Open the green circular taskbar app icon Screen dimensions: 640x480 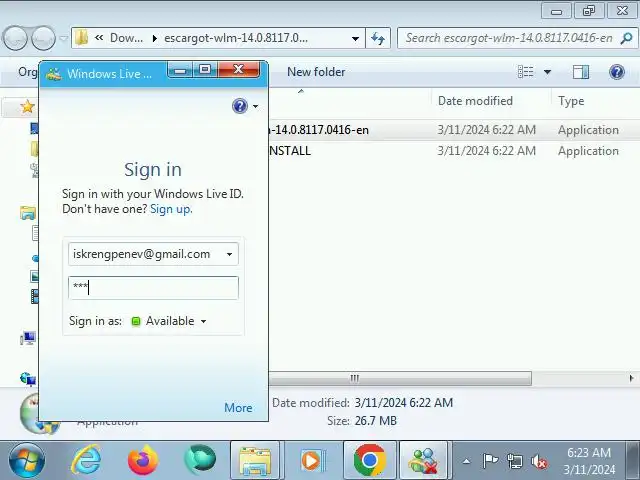point(200,460)
